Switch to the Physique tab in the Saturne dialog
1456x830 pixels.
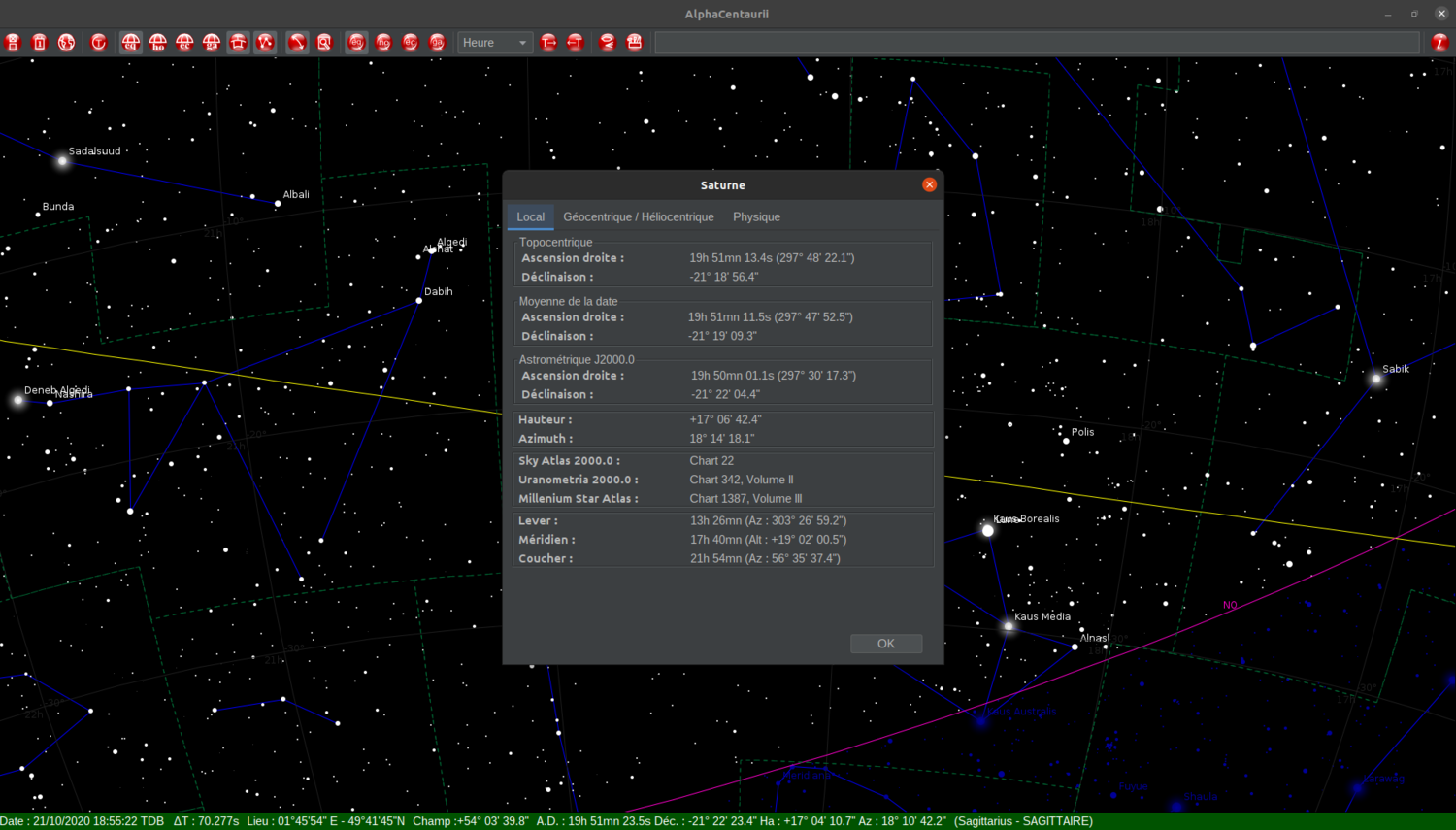coord(756,216)
